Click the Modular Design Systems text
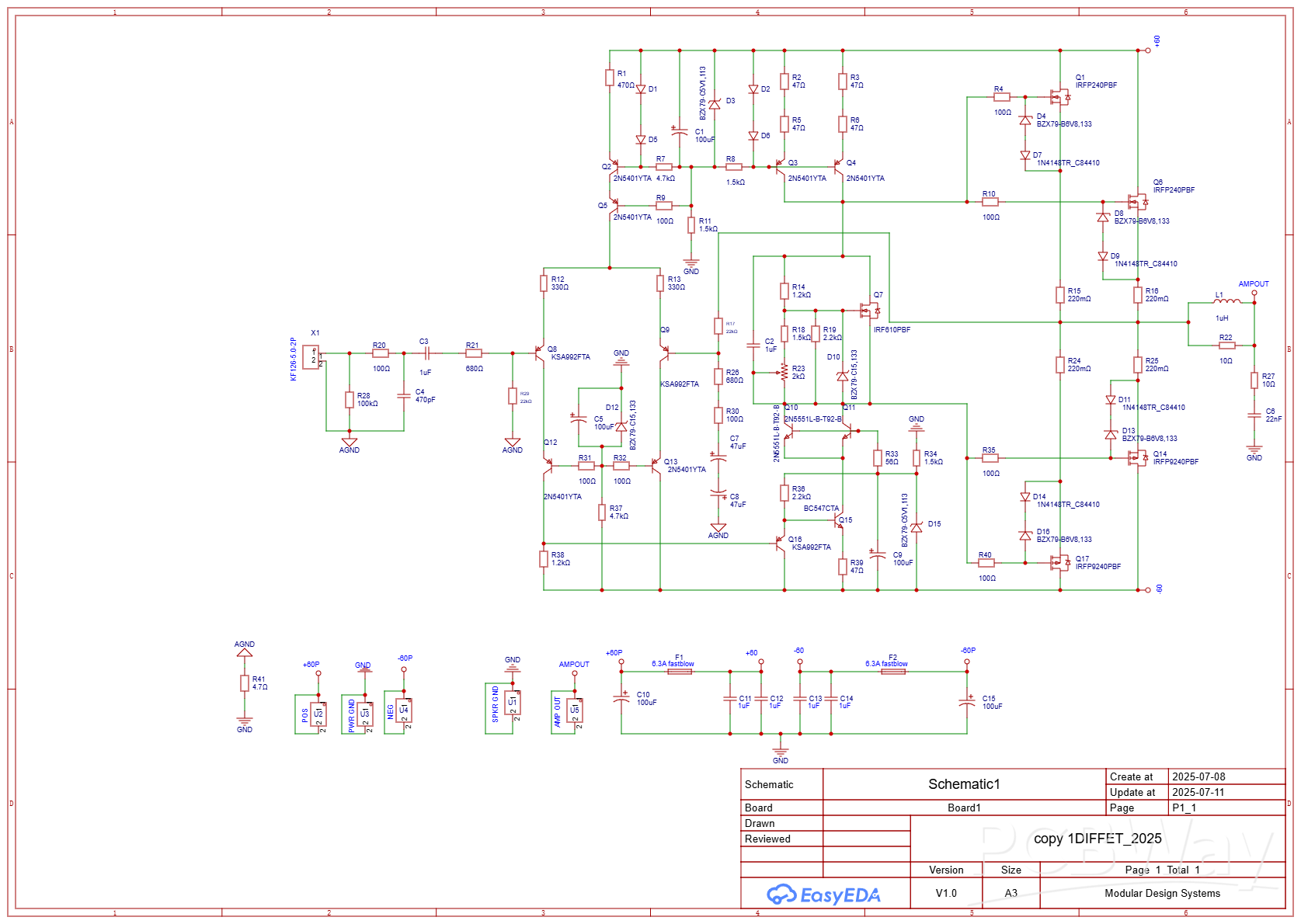The height and width of the screenshot is (924, 1301). coord(1162,893)
